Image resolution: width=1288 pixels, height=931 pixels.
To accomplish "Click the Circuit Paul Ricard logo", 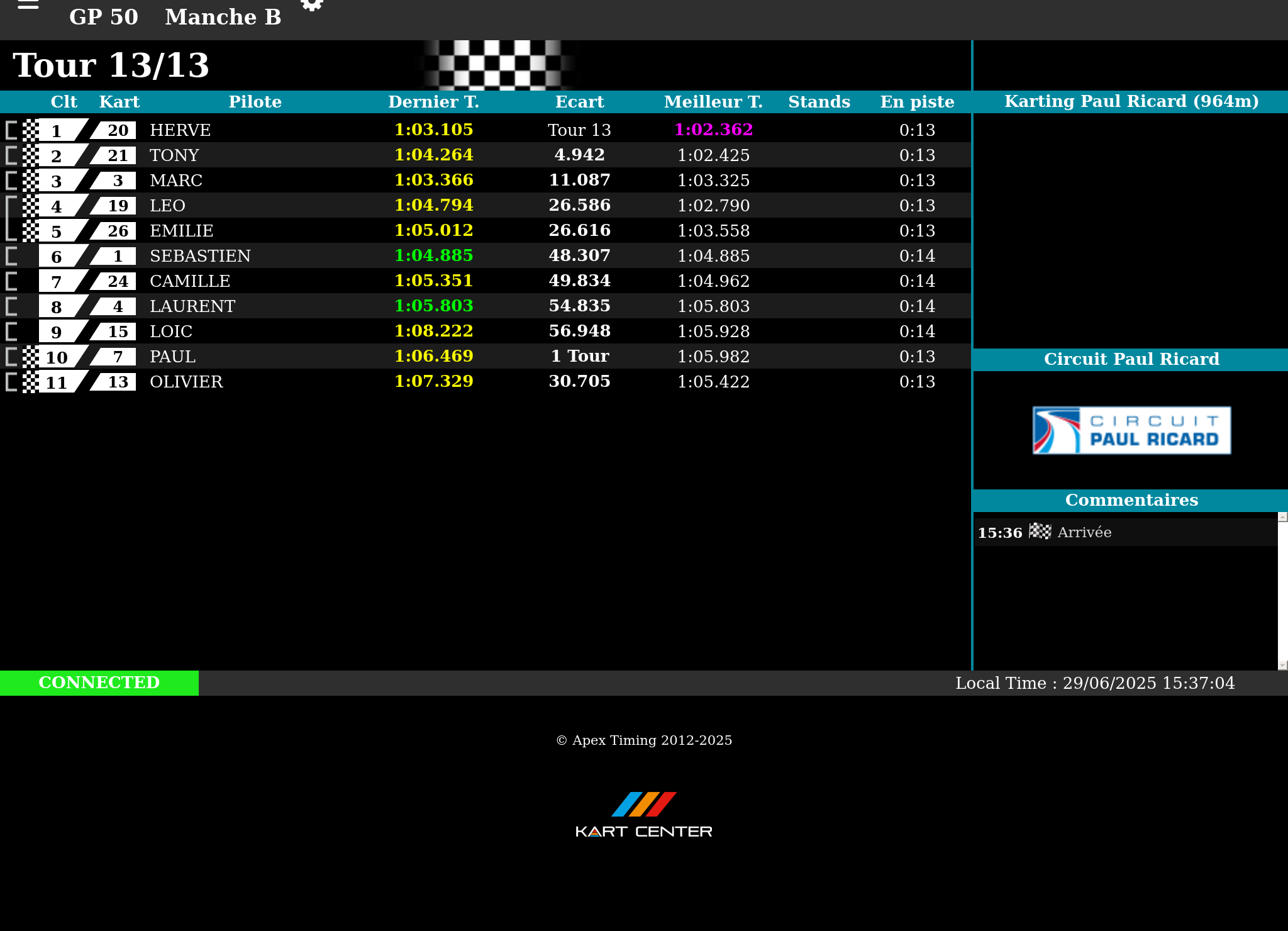I will coord(1131,430).
